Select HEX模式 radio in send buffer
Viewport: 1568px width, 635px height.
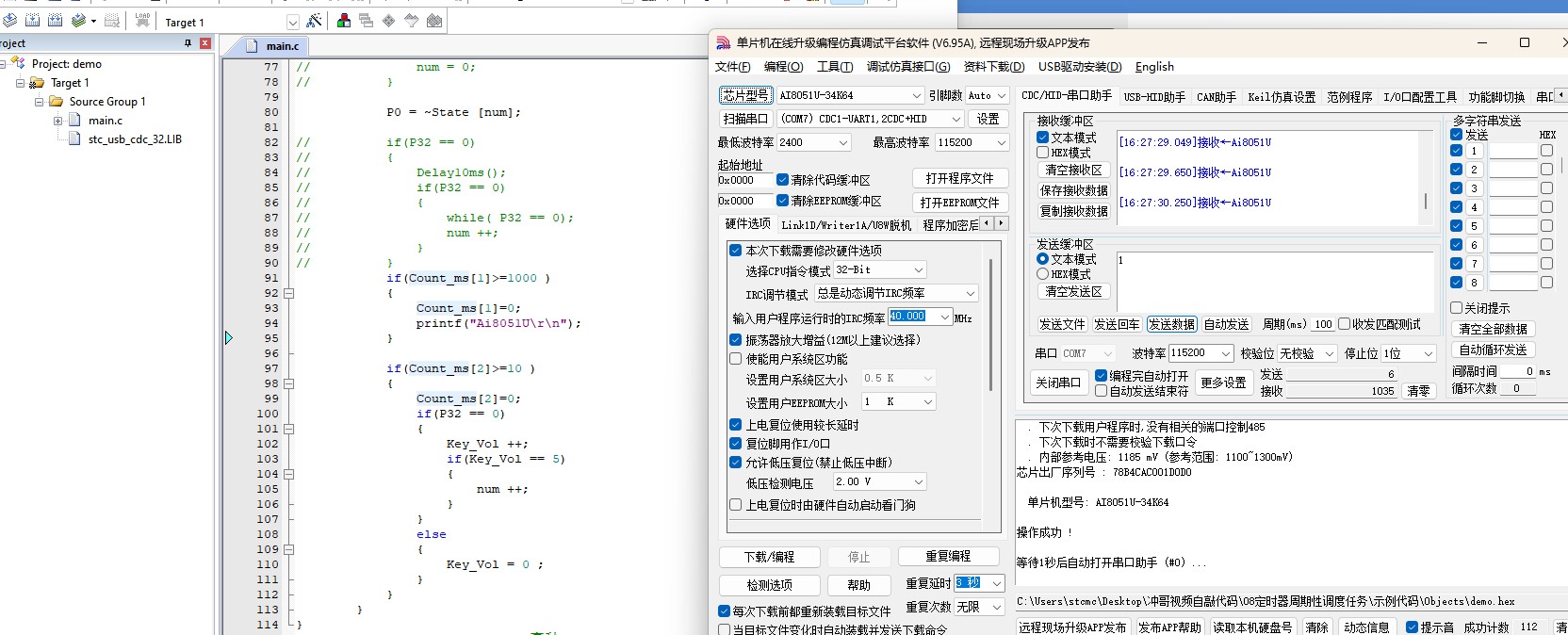[x=1043, y=274]
